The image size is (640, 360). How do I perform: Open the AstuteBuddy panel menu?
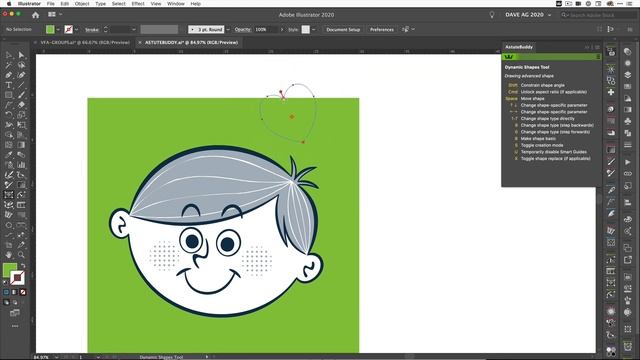tap(598, 47)
